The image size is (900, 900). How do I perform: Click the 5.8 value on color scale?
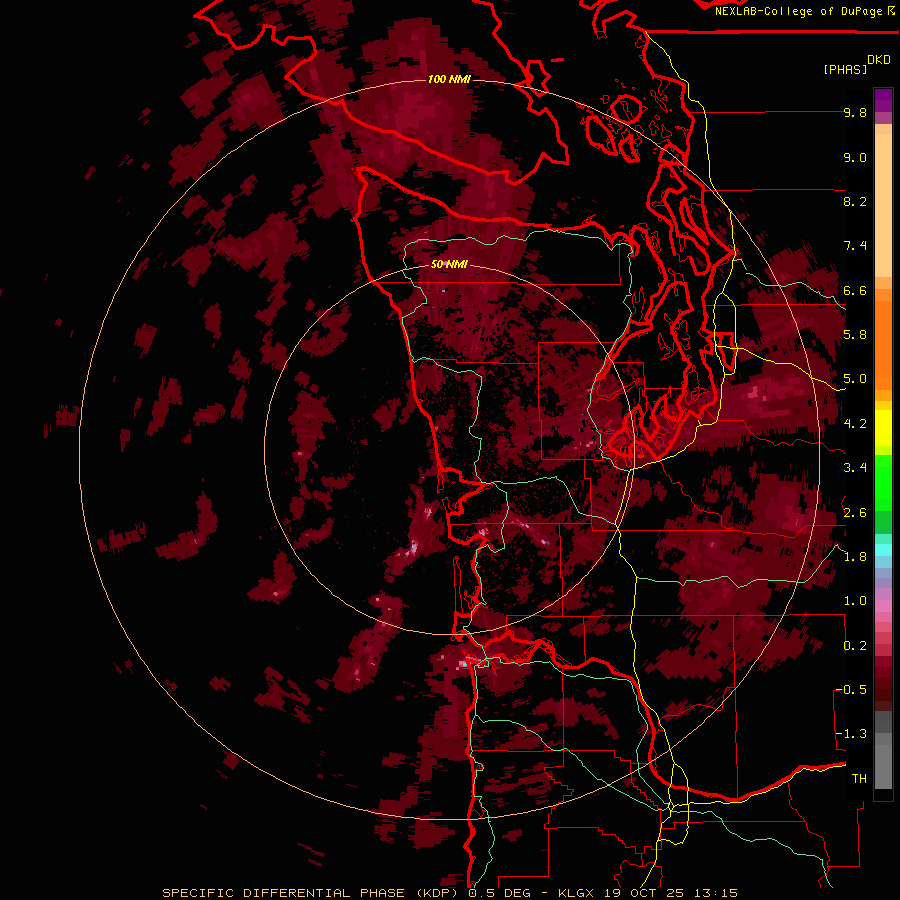(855, 335)
